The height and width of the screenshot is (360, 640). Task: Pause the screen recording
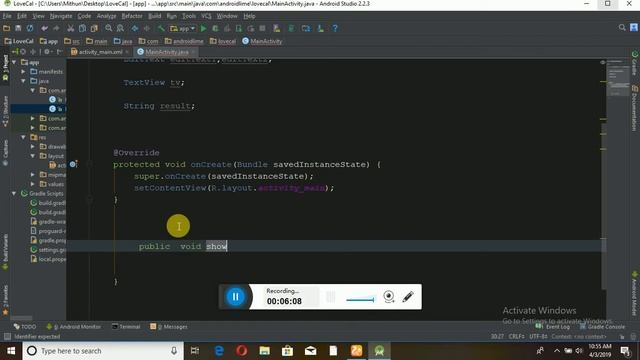coord(236,297)
